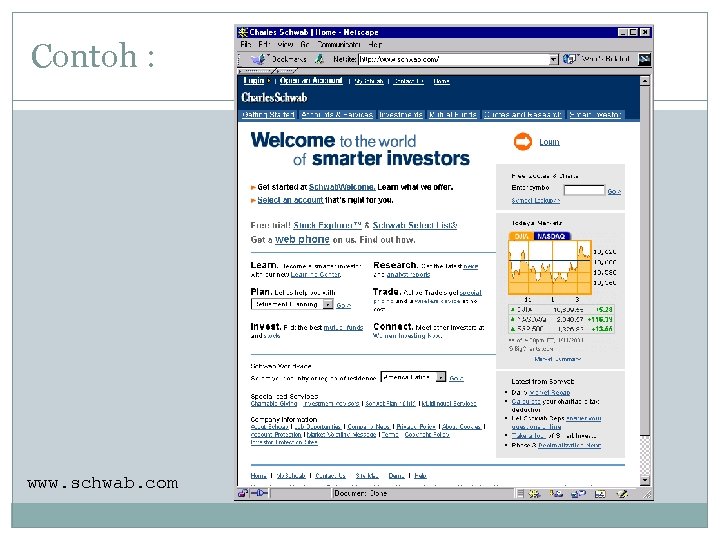Open the Help menu

(375, 45)
